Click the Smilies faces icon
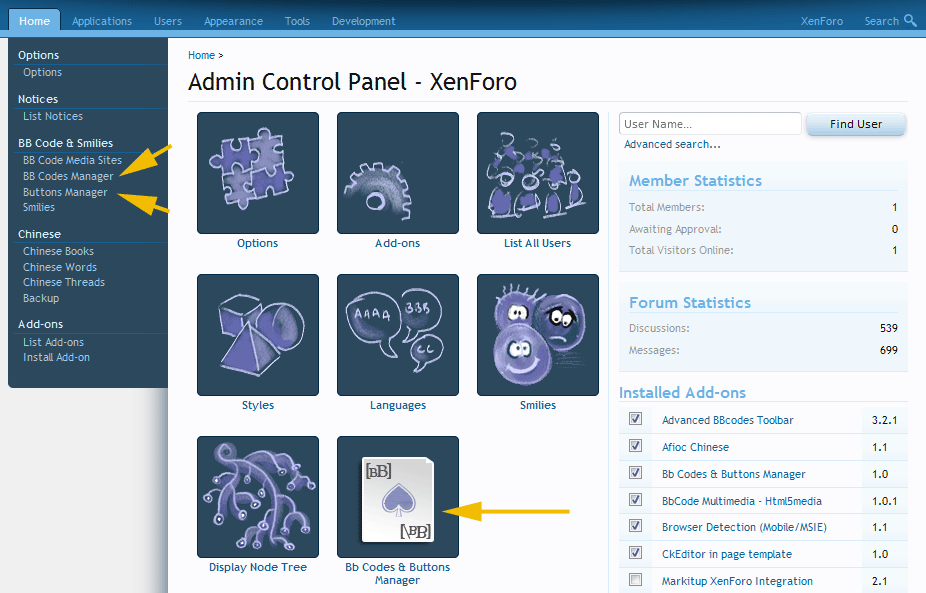 [x=537, y=335]
